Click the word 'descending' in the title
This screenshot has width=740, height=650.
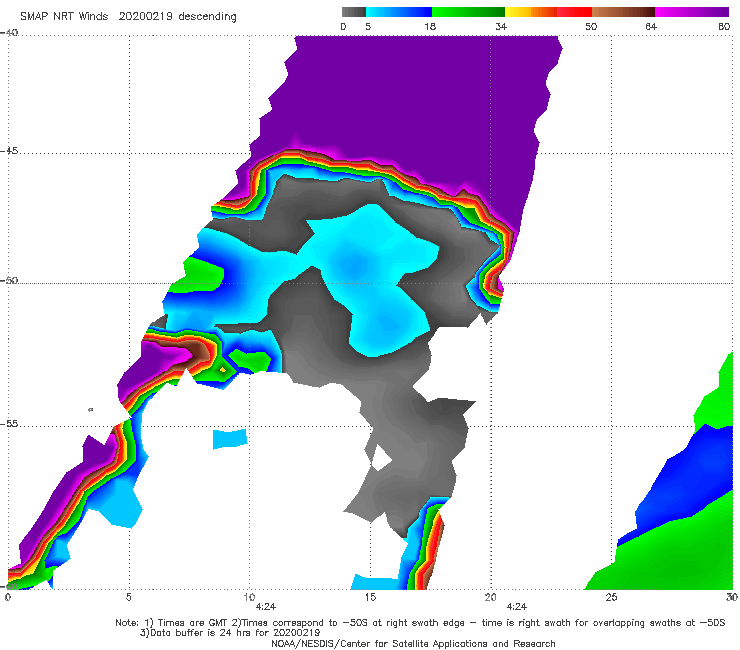coord(208,17)
